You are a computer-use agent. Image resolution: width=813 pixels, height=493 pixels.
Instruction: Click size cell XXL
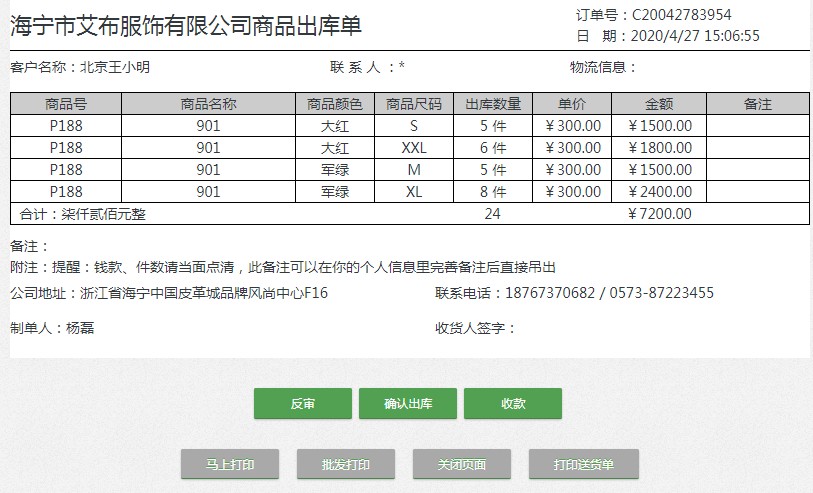coord(414,148)
